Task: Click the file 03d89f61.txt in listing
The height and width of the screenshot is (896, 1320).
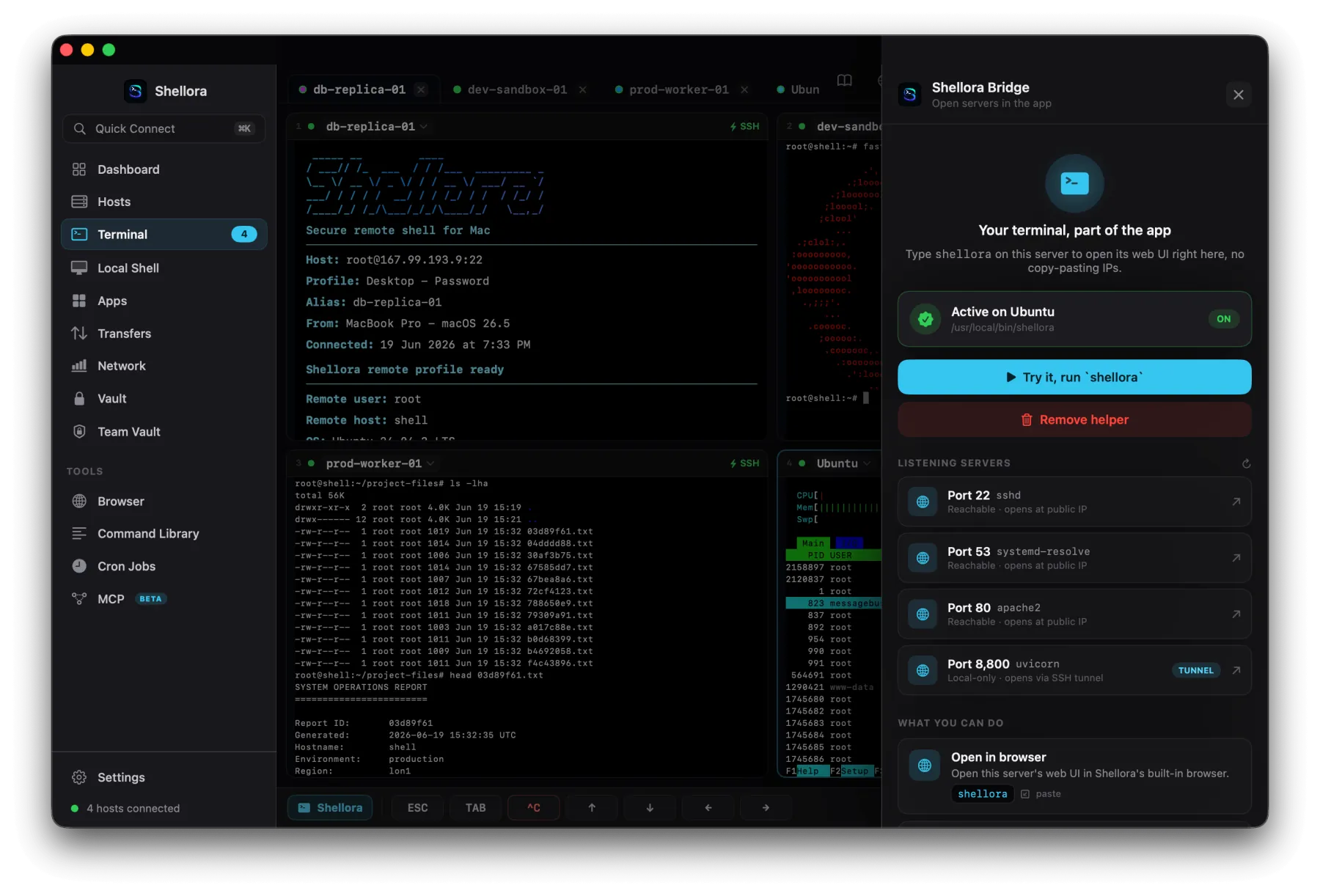Action: 560,532
